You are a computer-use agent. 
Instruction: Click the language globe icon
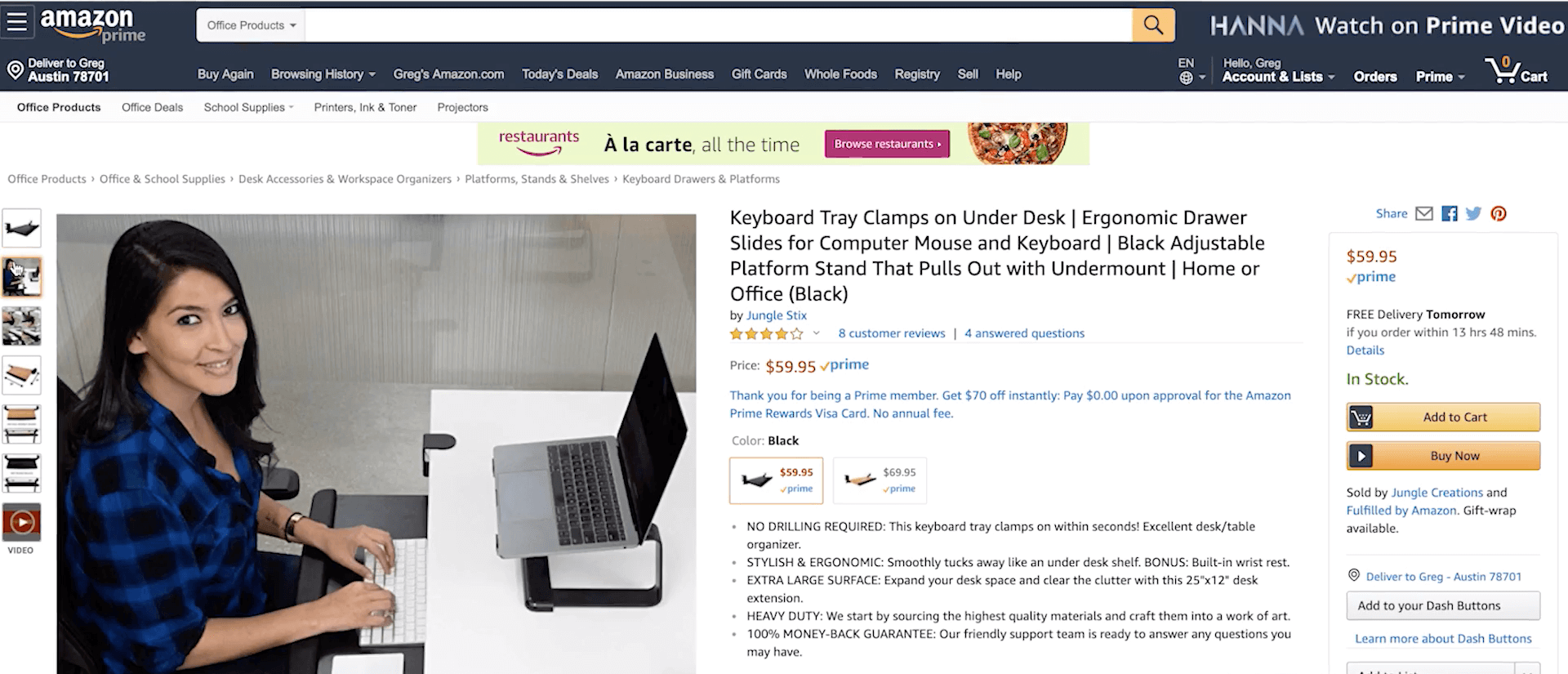pyautogui.click(x=1186, y=78)
